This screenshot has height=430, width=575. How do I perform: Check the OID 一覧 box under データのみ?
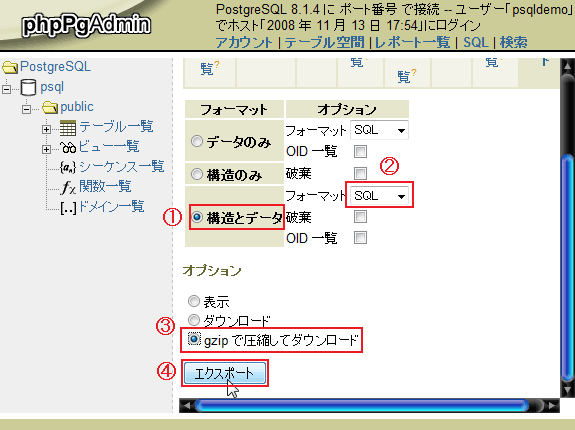360,151
